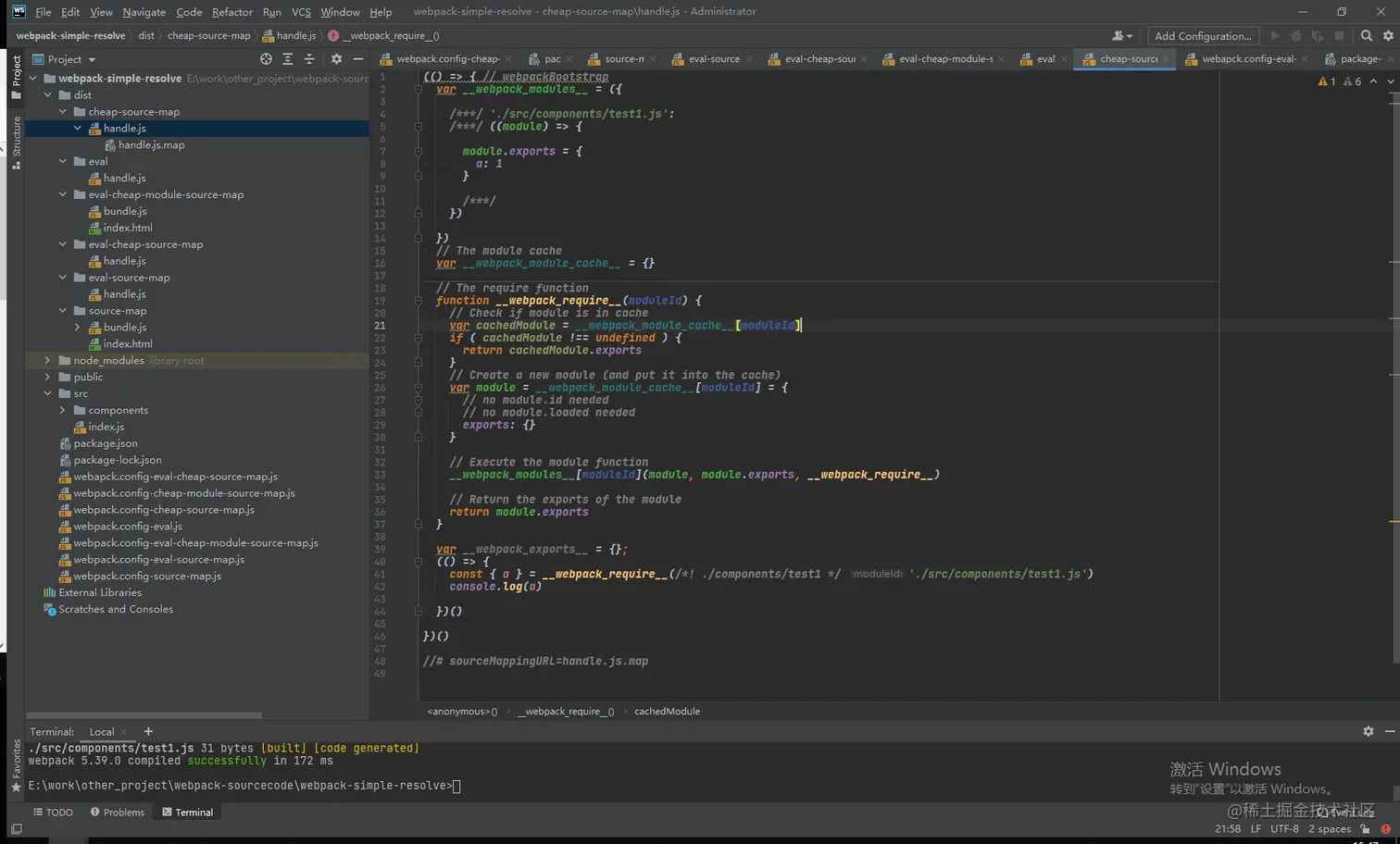This screenshot has height=844, width=1400.
Task: Open Project panel gear options
Action: pyautogui.click(x=336, y=59)
